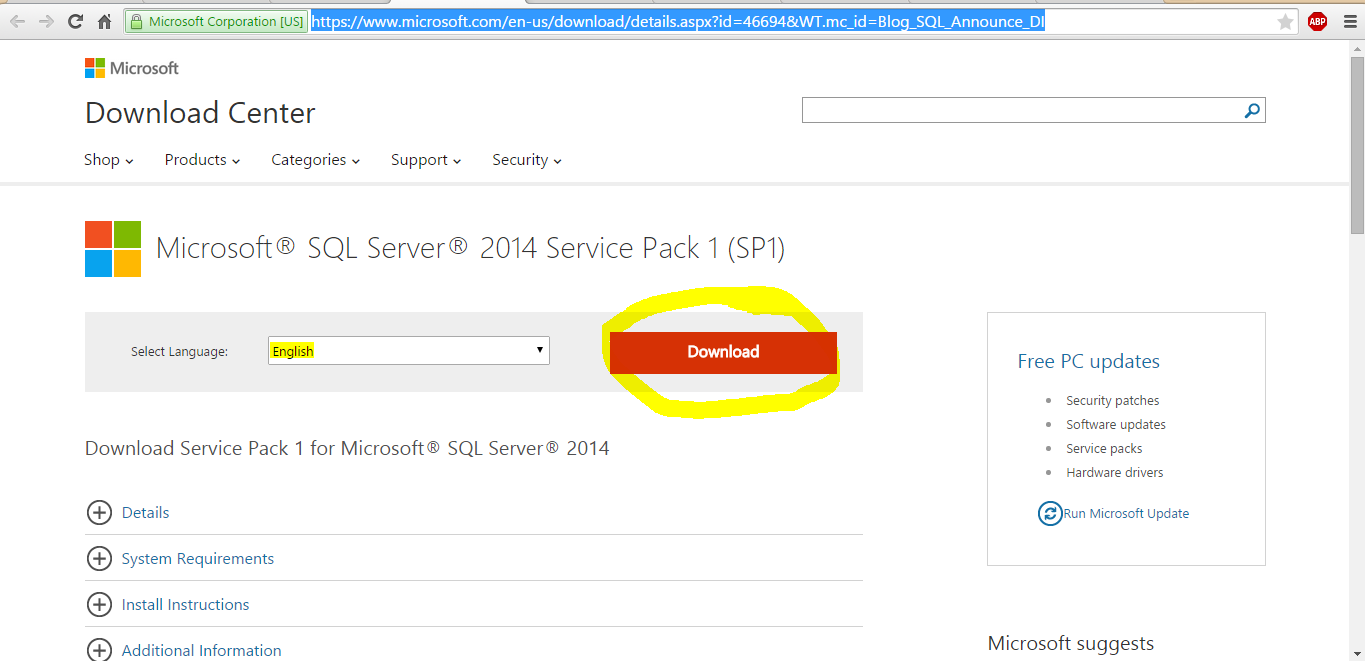Image resolution: width=1365 pixels, height=661 pixels.
Task: Open the Security menu
Action: [x=527, y=160]
